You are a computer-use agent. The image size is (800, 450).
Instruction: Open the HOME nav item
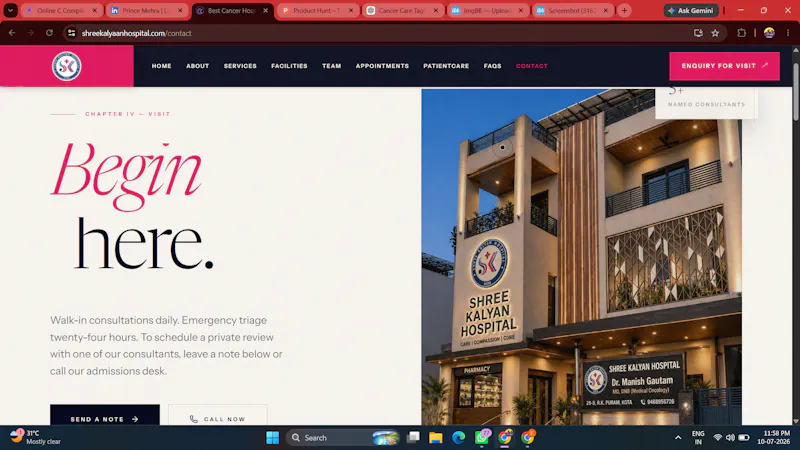[161, 66]
